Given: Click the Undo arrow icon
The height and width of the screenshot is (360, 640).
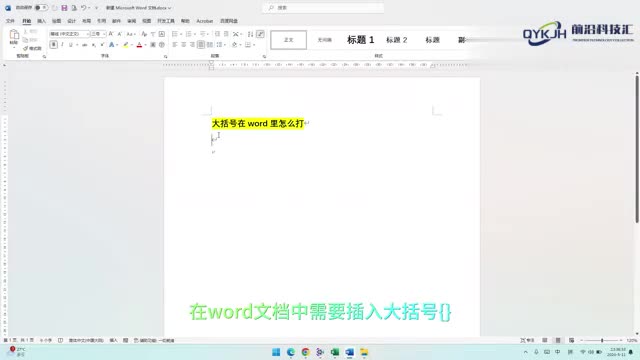Looking at the screenshot, I should tap(83, 8).
